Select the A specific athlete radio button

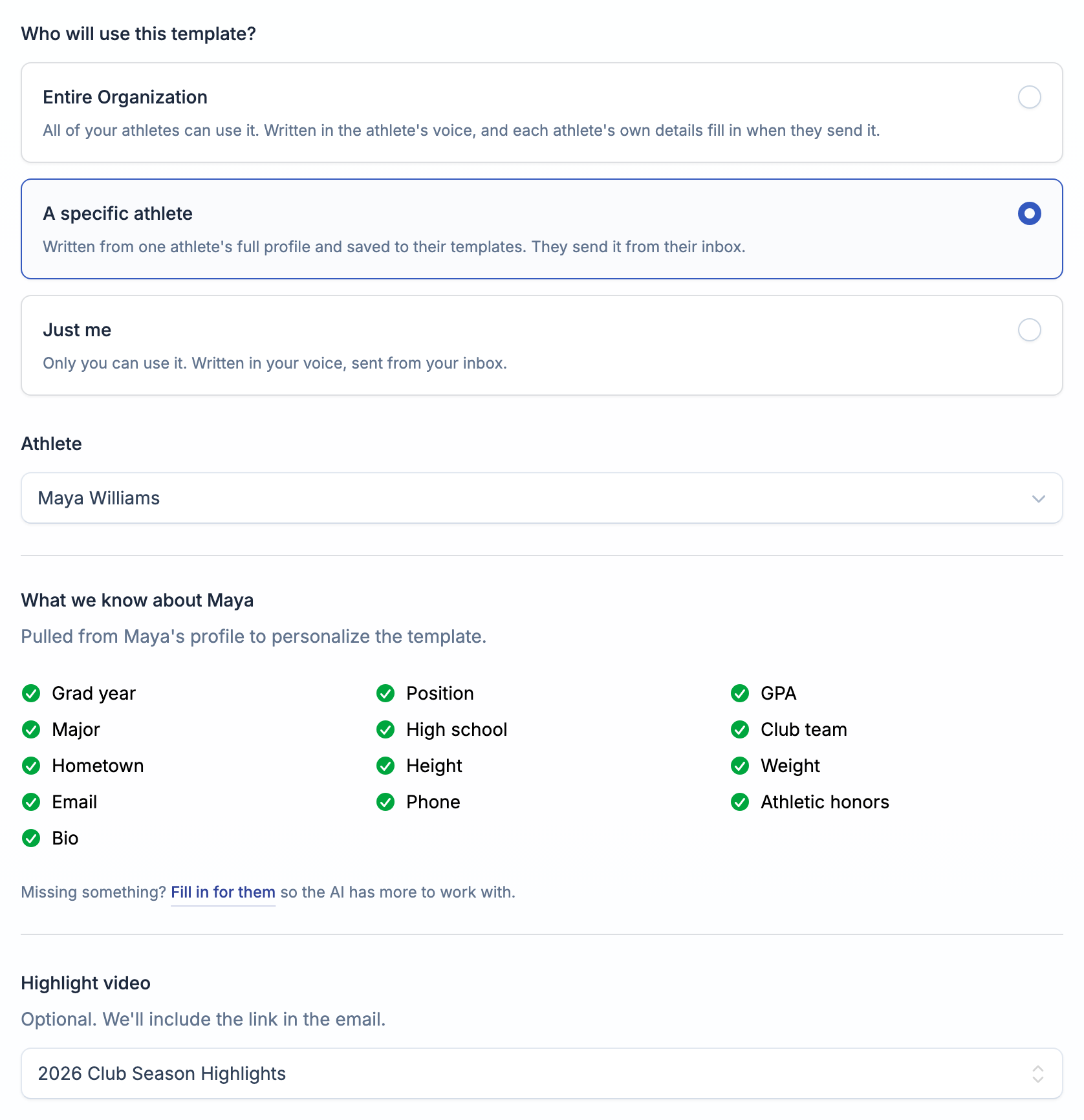point(1029,213)
